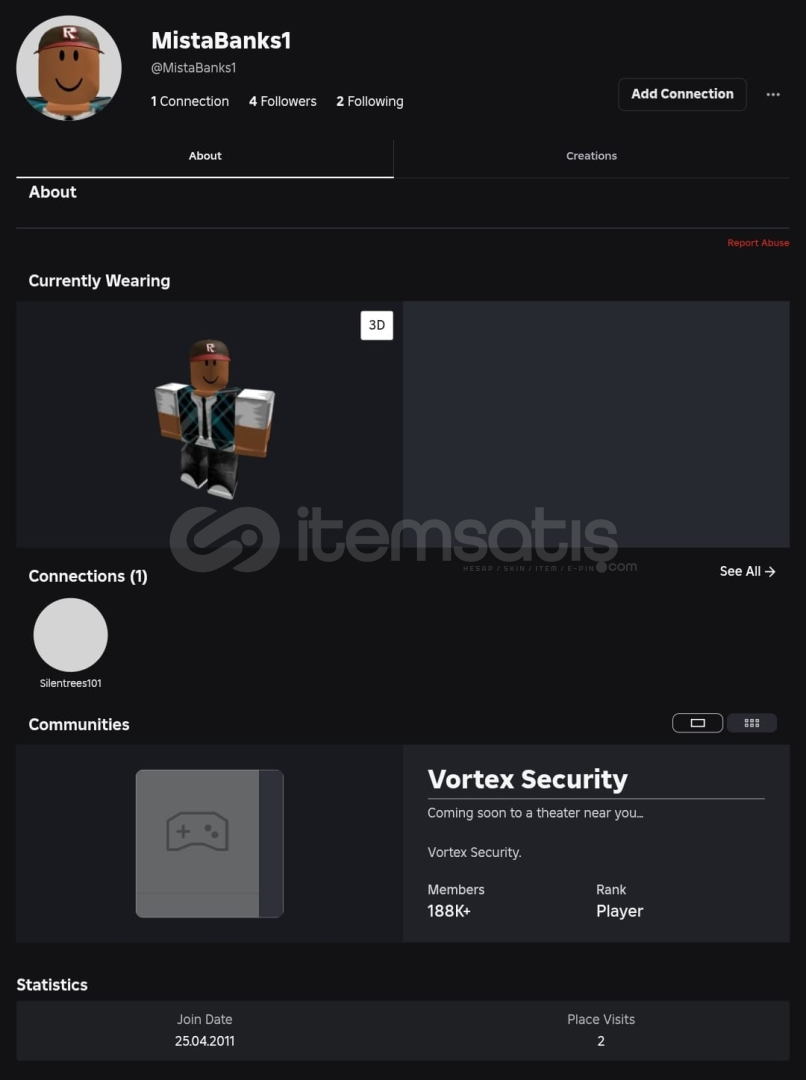Select the About tab
This screenshot has height=1080, width=806.
click(x=205, y=156)
